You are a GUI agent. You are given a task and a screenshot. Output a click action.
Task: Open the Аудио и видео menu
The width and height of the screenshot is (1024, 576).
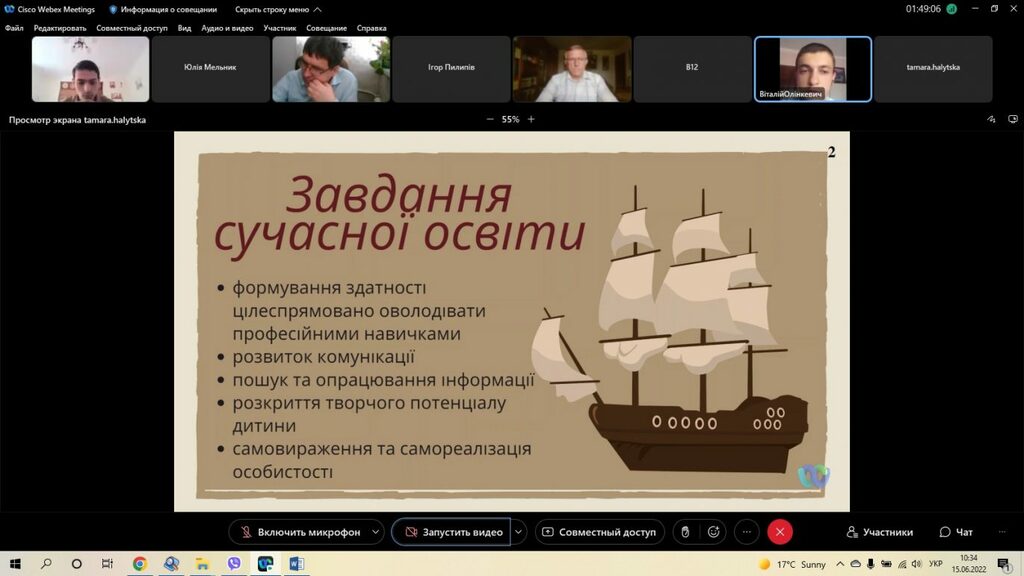[x=227, y=28]
